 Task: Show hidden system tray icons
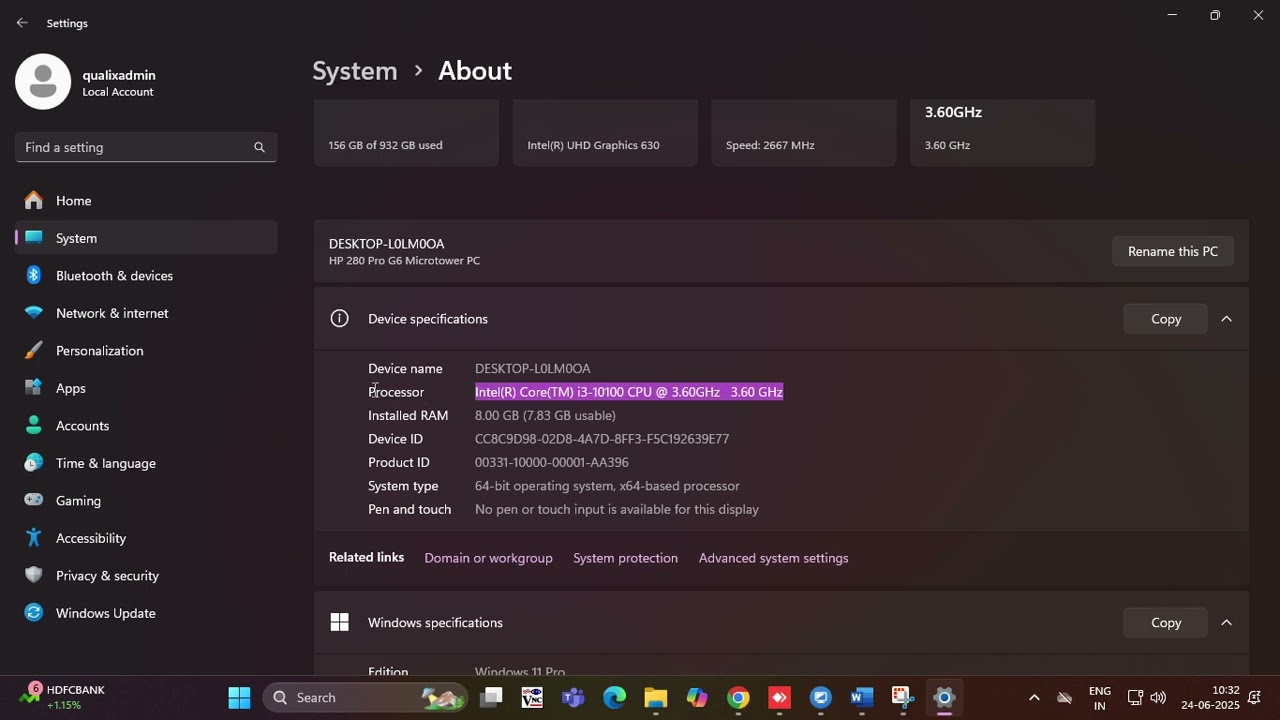click(x=1034, y=698)
